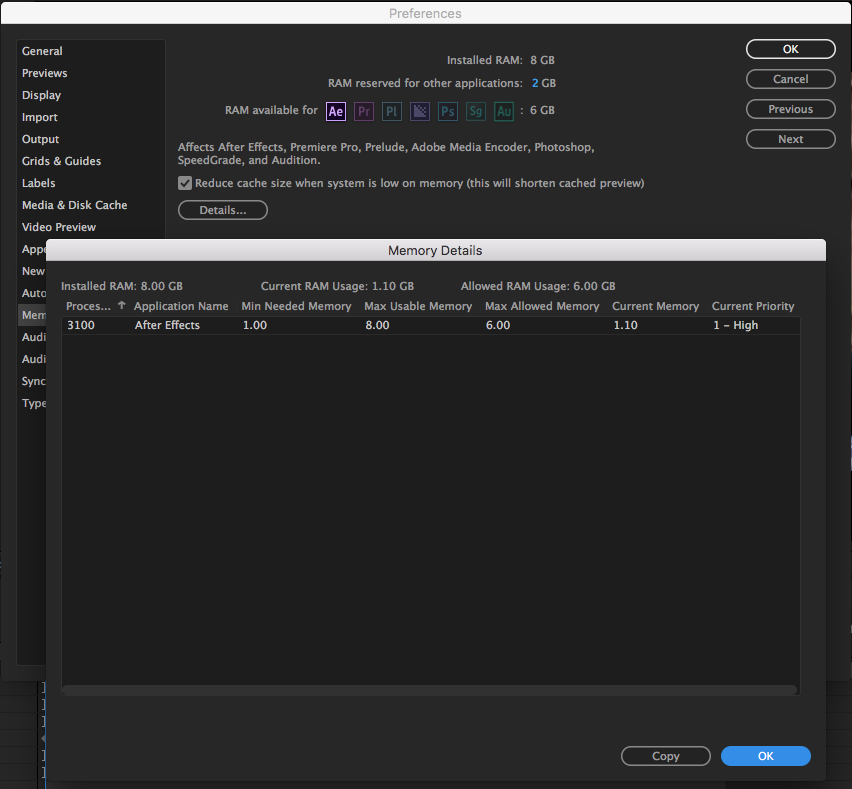Click the Installed RAM: 8.00 GB text
This screenshot has height=789, width=852.
pyautogui.click(x=122, y=286)
